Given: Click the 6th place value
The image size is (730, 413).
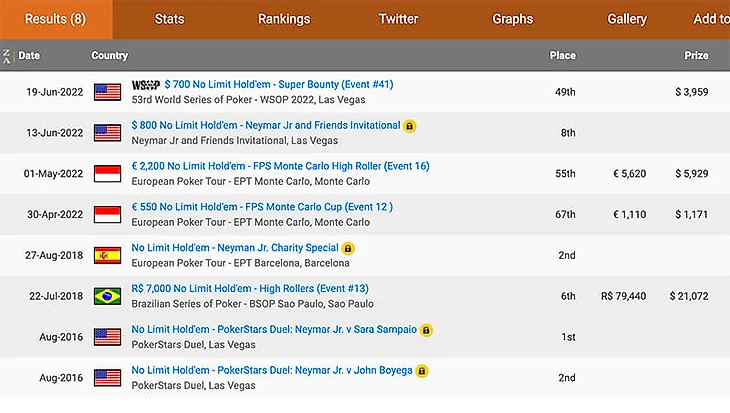Looking at the screenshot, I should click(x=568, y=296).
